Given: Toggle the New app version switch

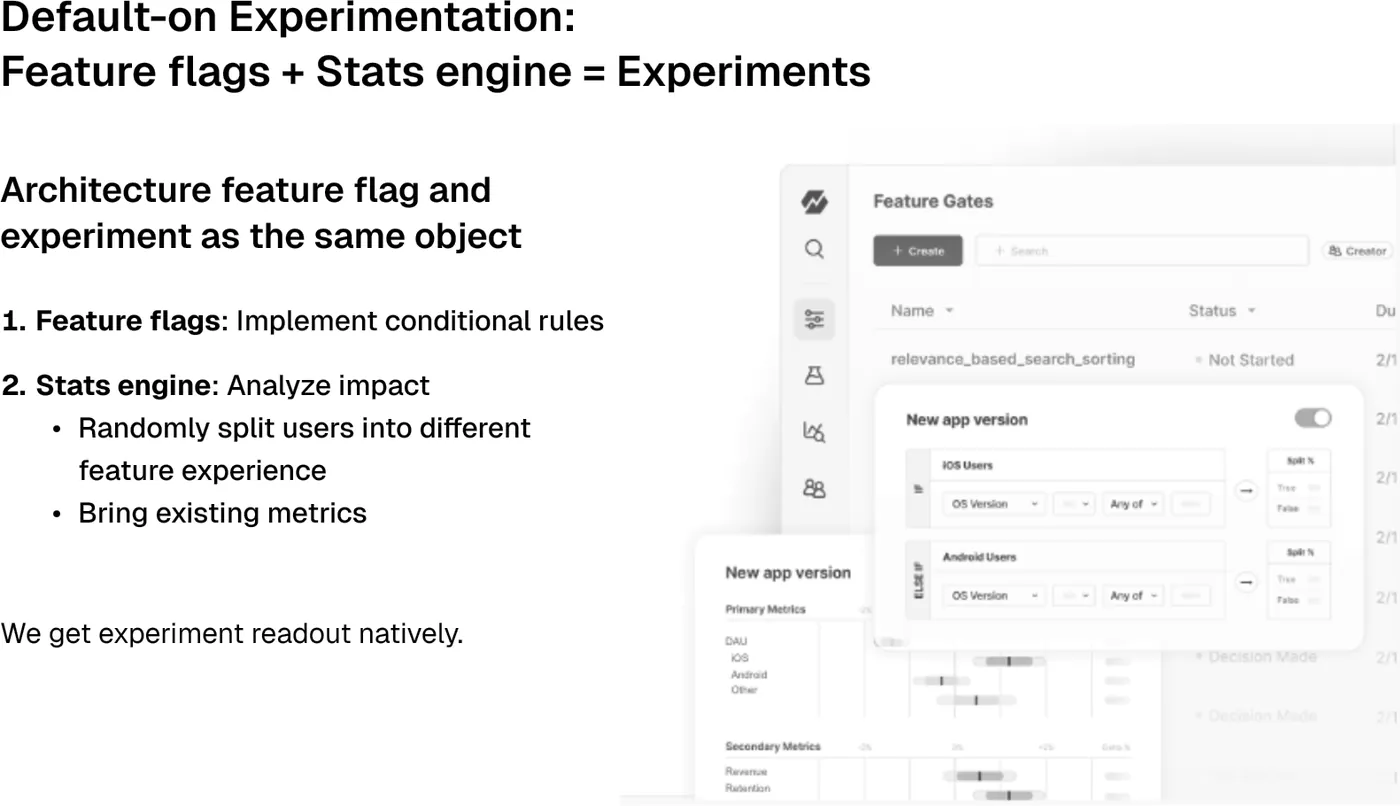Looking at the screenshot, I should (x=1313, y=418).
